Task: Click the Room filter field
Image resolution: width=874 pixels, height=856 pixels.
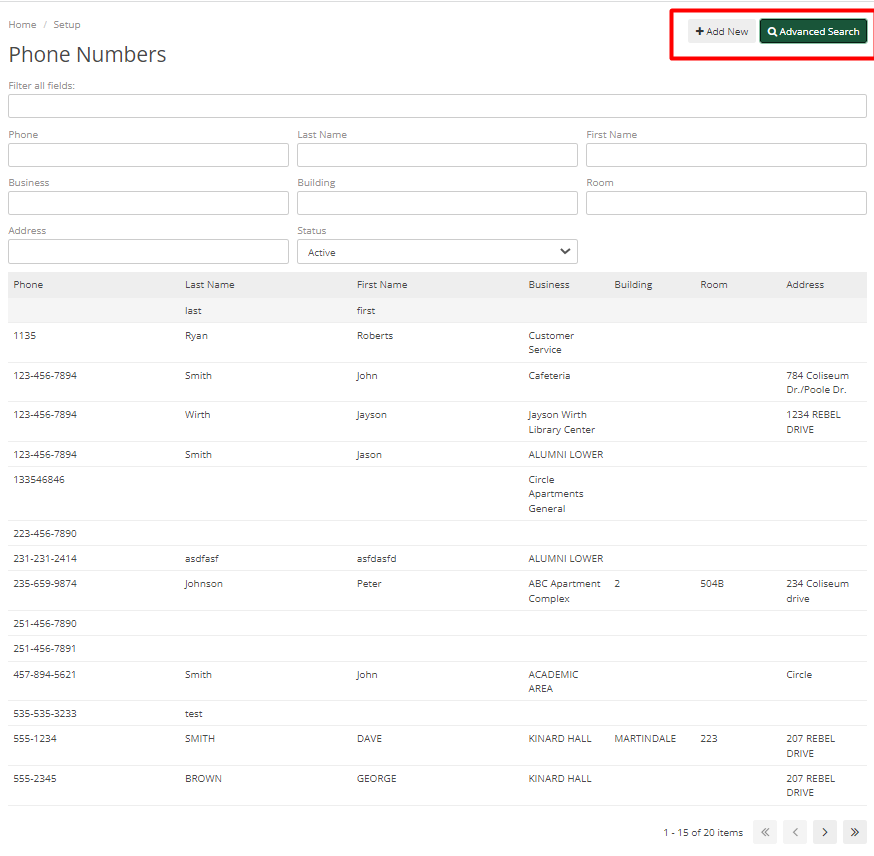Action: coord(726,202)
